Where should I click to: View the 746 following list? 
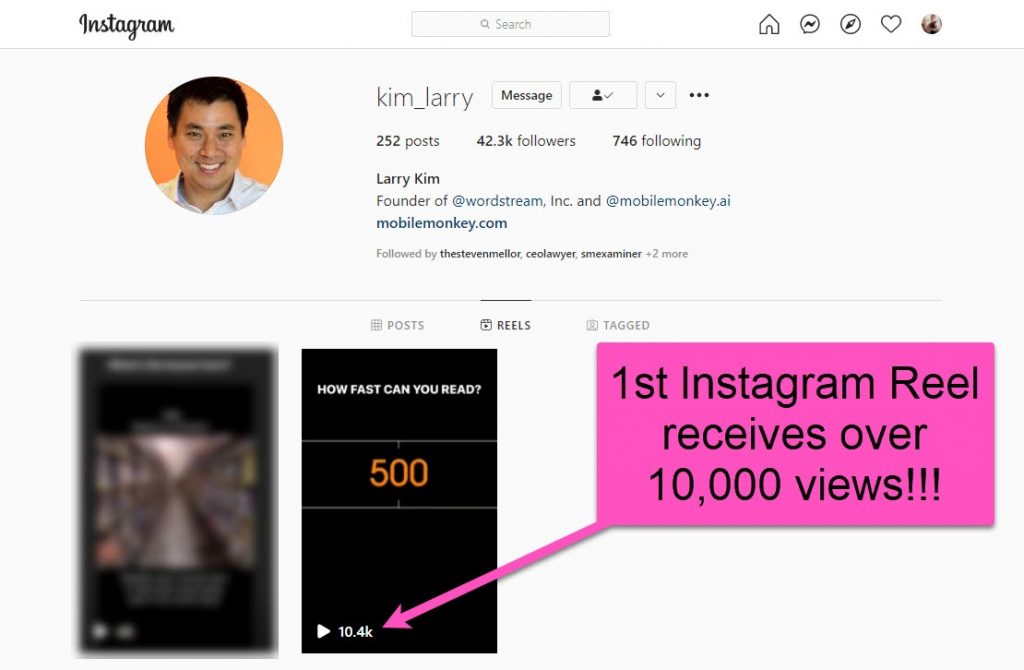coord(656,141)
